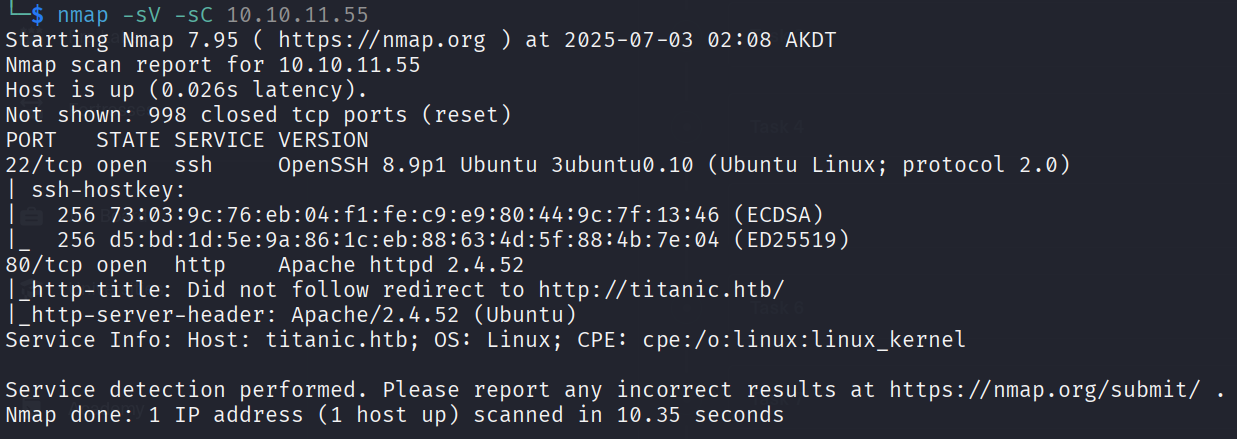
Task: Click the 10.10.11.55 target in the command line
Action: click(x=297, y=16)
